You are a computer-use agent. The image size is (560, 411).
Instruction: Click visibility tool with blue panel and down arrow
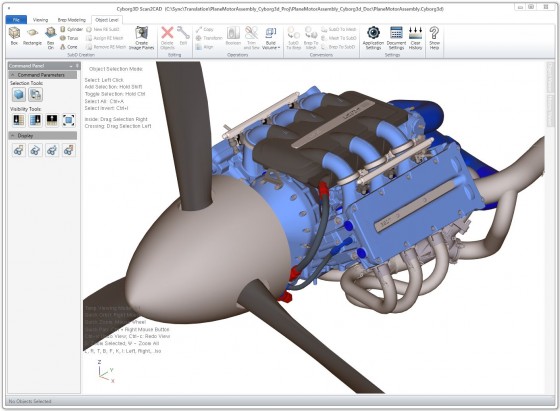[x=35, y=120]
